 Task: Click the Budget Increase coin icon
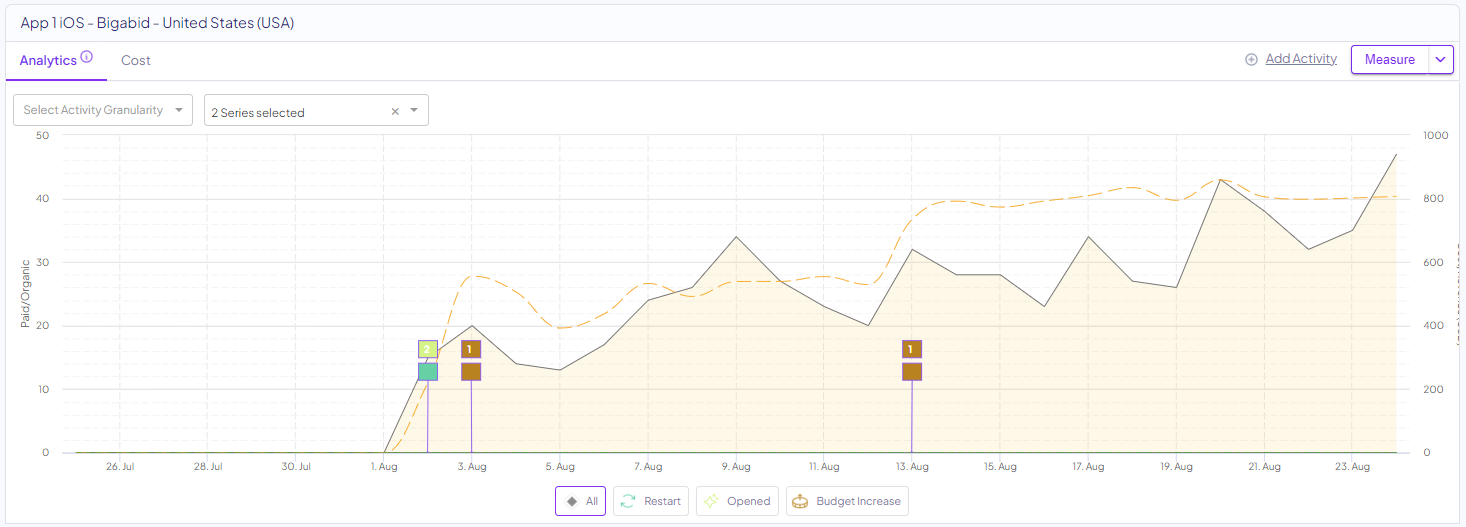pos(799,501)
